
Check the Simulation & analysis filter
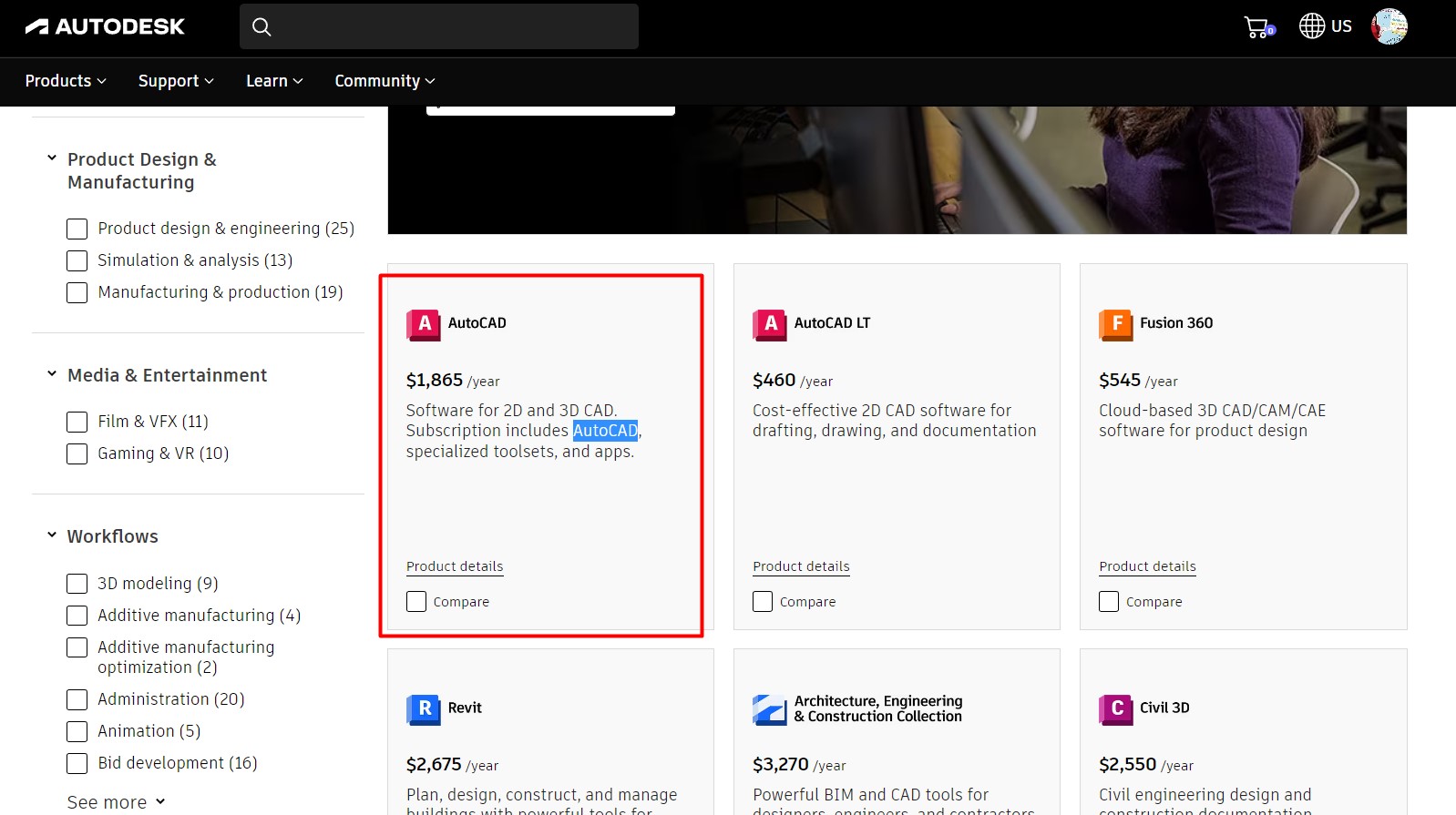[x=77, y=261]
